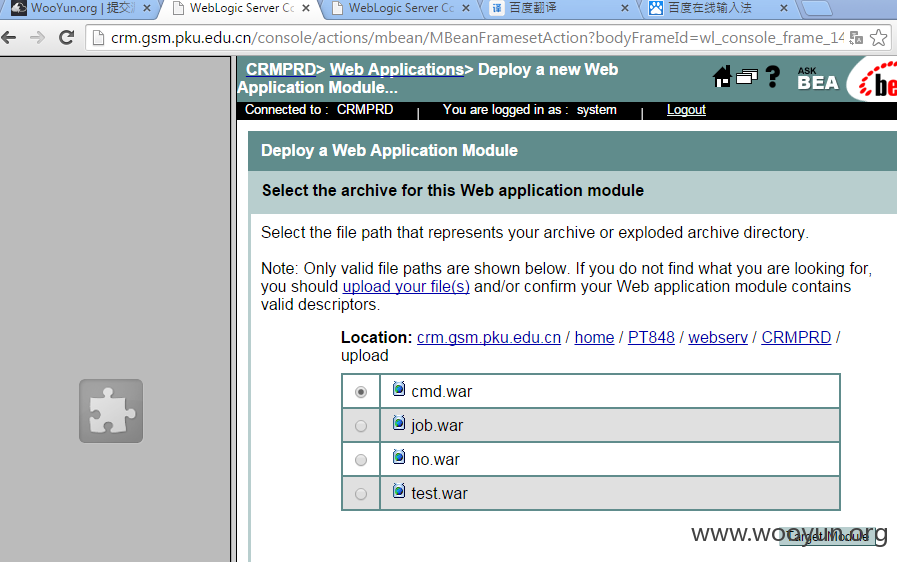Close the 百度翻译 tab

(x=625, y=9)
